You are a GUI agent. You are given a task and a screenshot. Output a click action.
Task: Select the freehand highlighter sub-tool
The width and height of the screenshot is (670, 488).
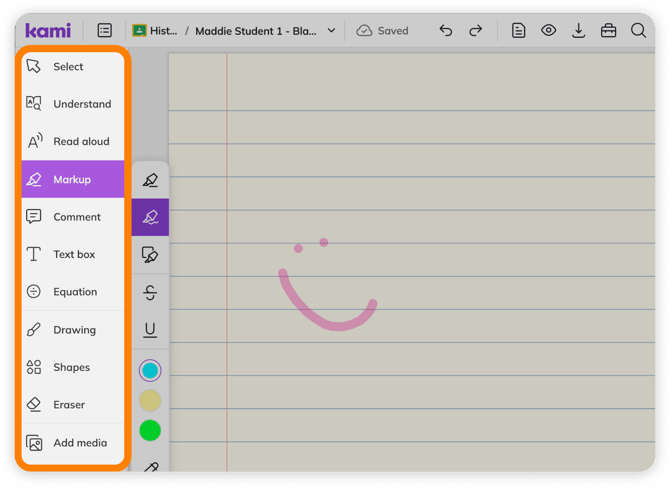tap(150, 217)
